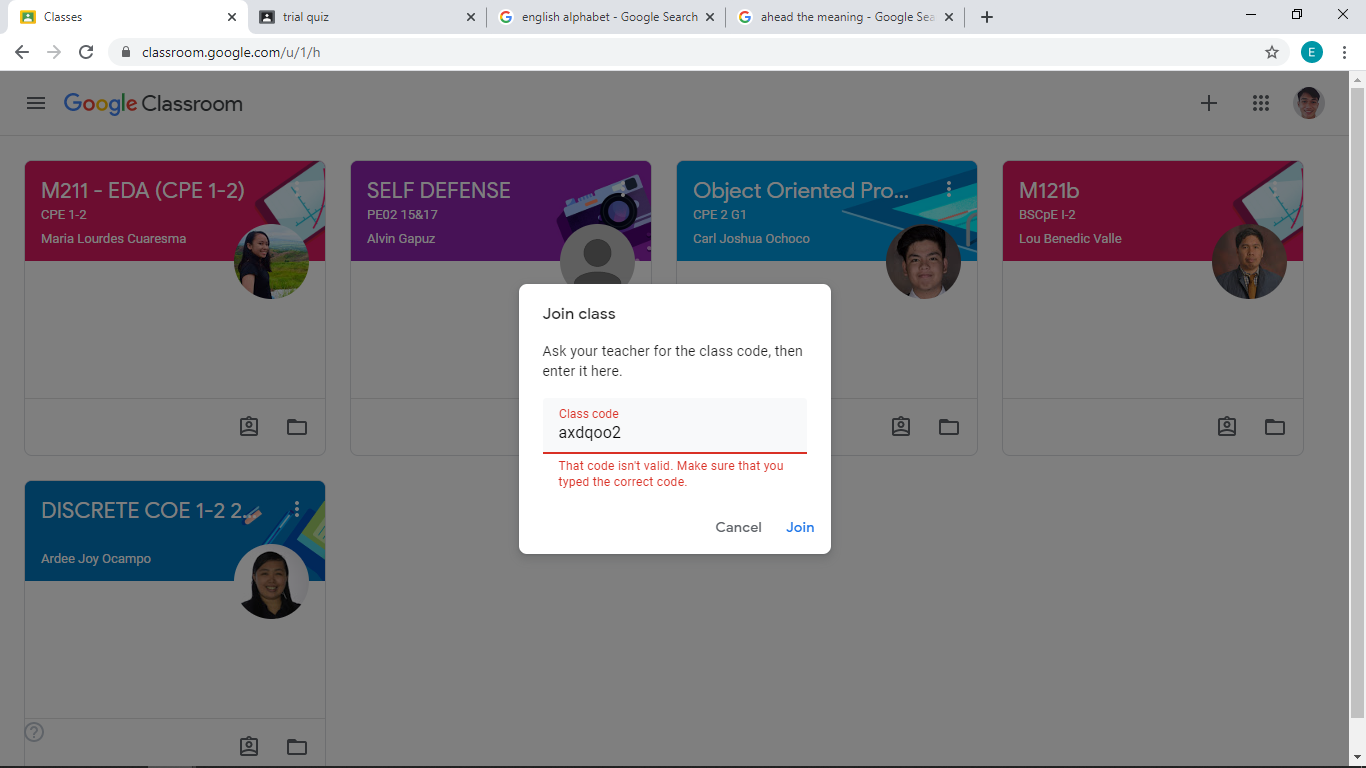Click the PE02 15&17 section label
The height and width of the screenshot is (768, 1366).
pos(402,215)
